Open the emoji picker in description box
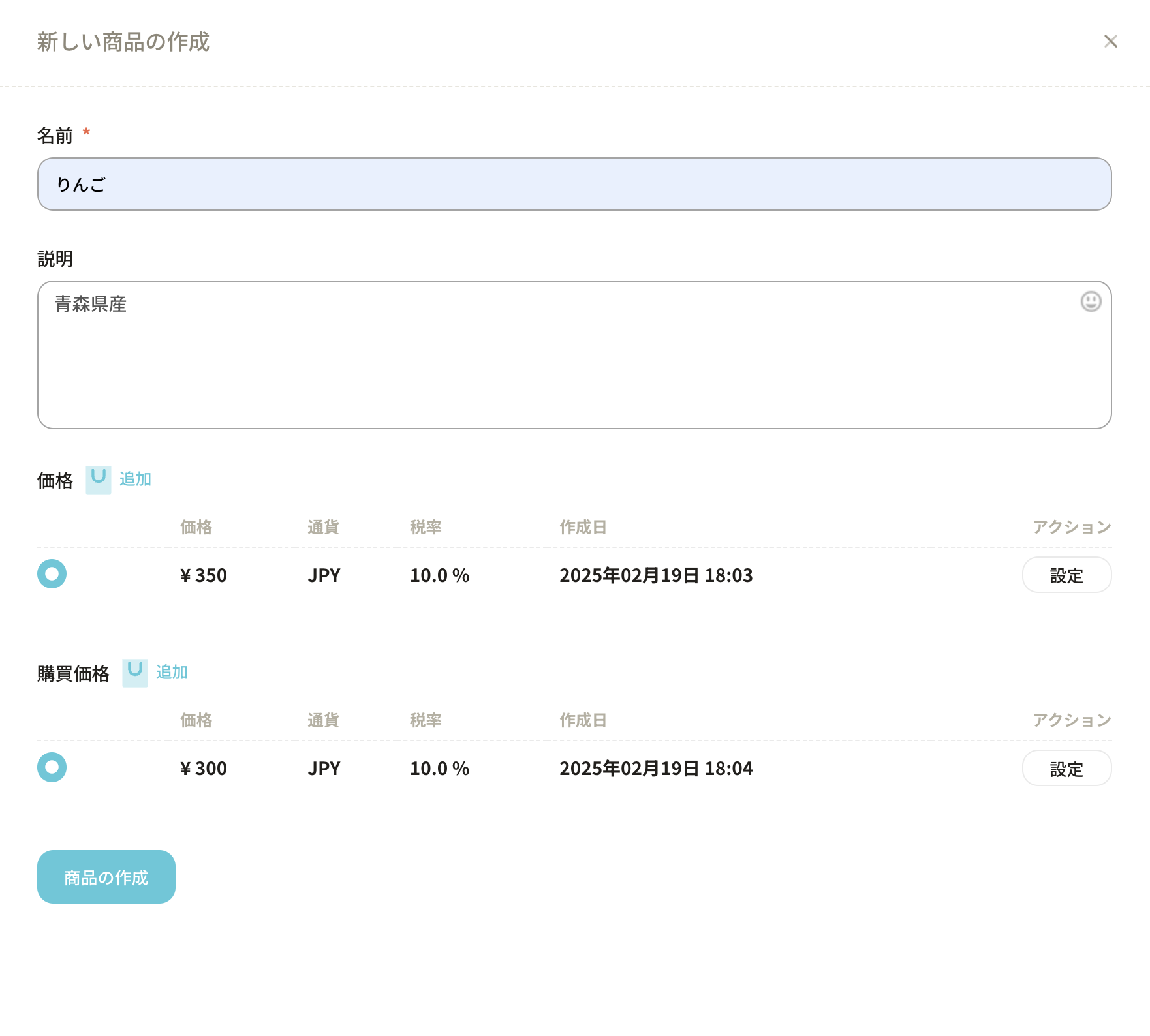The image size is (1150, 1036). click(x=1091, y=301)
